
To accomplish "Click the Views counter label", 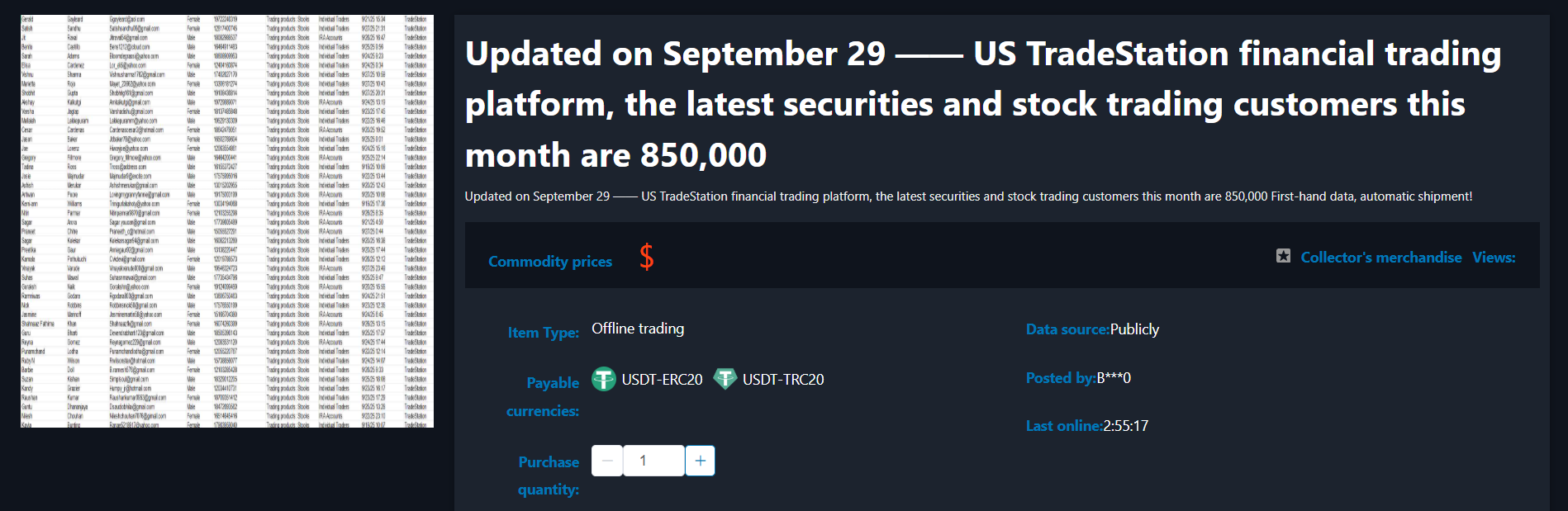I will click(x=1494, y=258).
